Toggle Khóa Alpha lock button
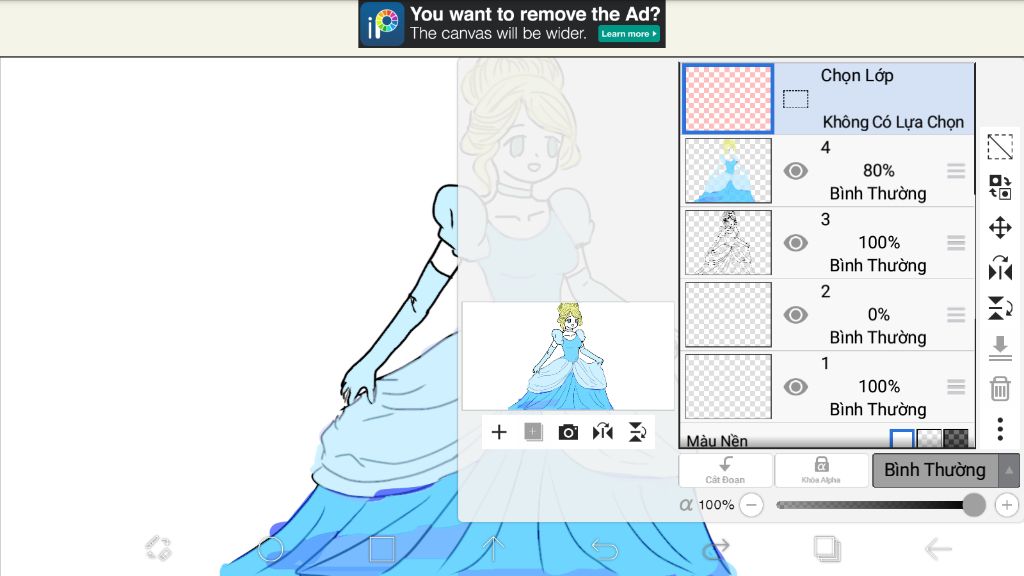Viewport: 1024px width, 576px height. click(x=821, y=470)
